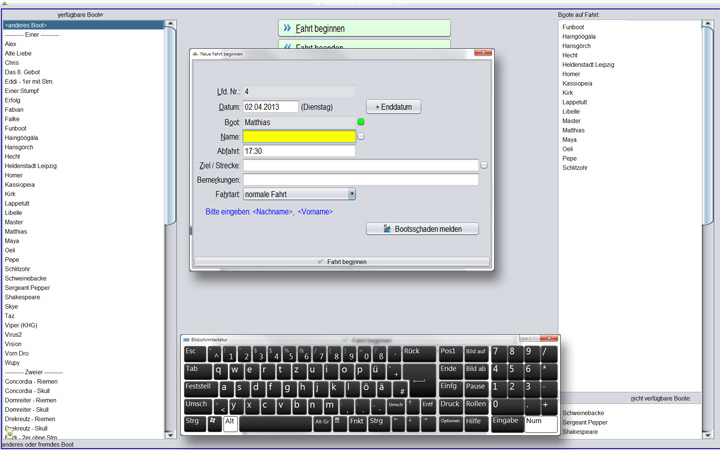Click the double-arrow Fahrt beginnen main button
This screenshot has width=720, height=450.
click(364, 28)
